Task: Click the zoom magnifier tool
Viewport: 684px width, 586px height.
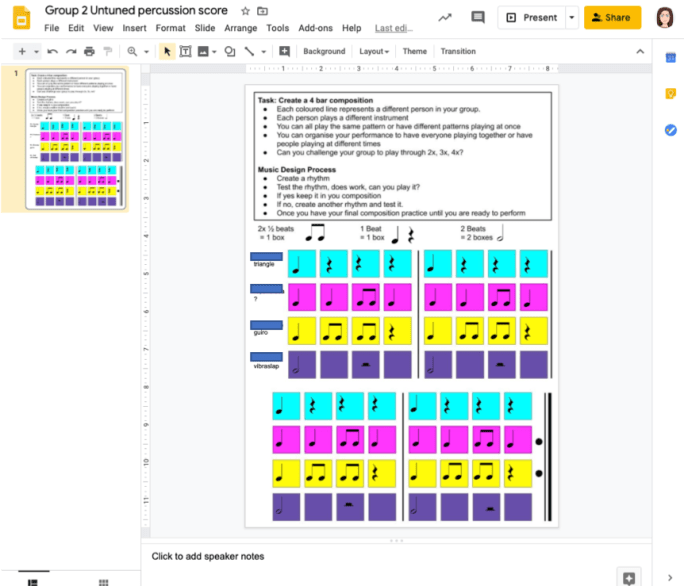Action: (132, 51)
